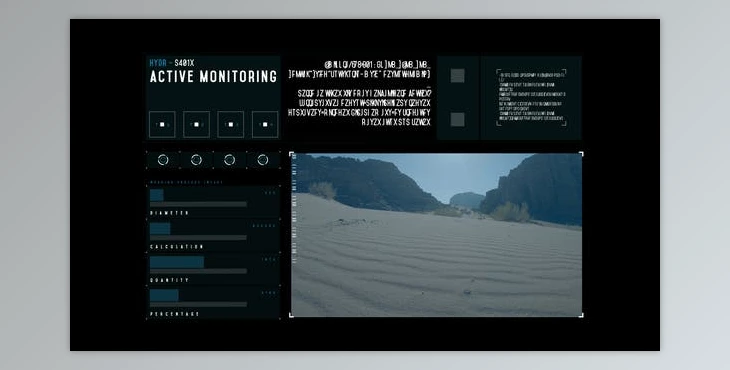Click the second circular gauge icon from left
The width and height of the screenshot is (730, 370).
point(196,160)
